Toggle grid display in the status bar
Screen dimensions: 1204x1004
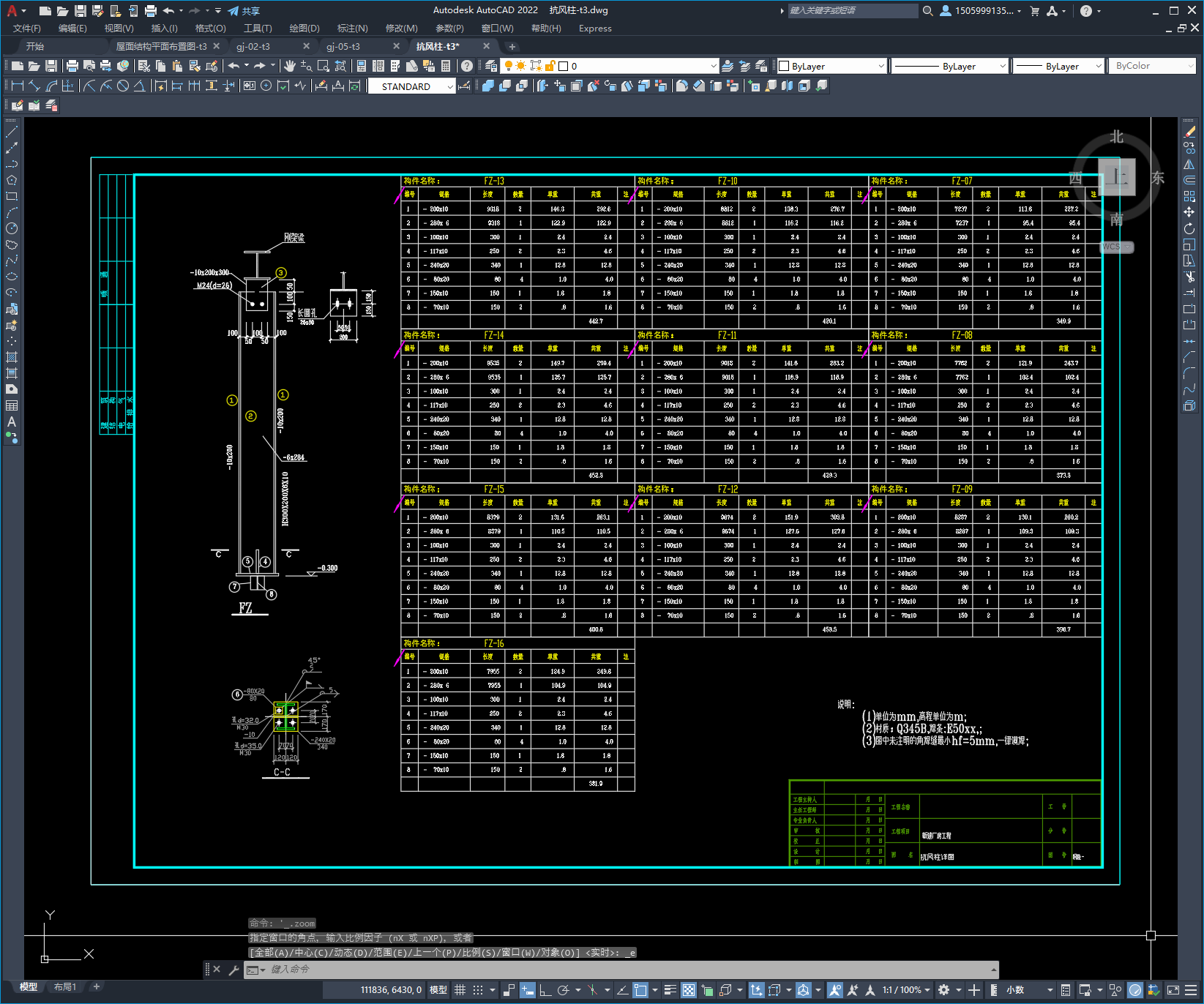click(460, 990)
